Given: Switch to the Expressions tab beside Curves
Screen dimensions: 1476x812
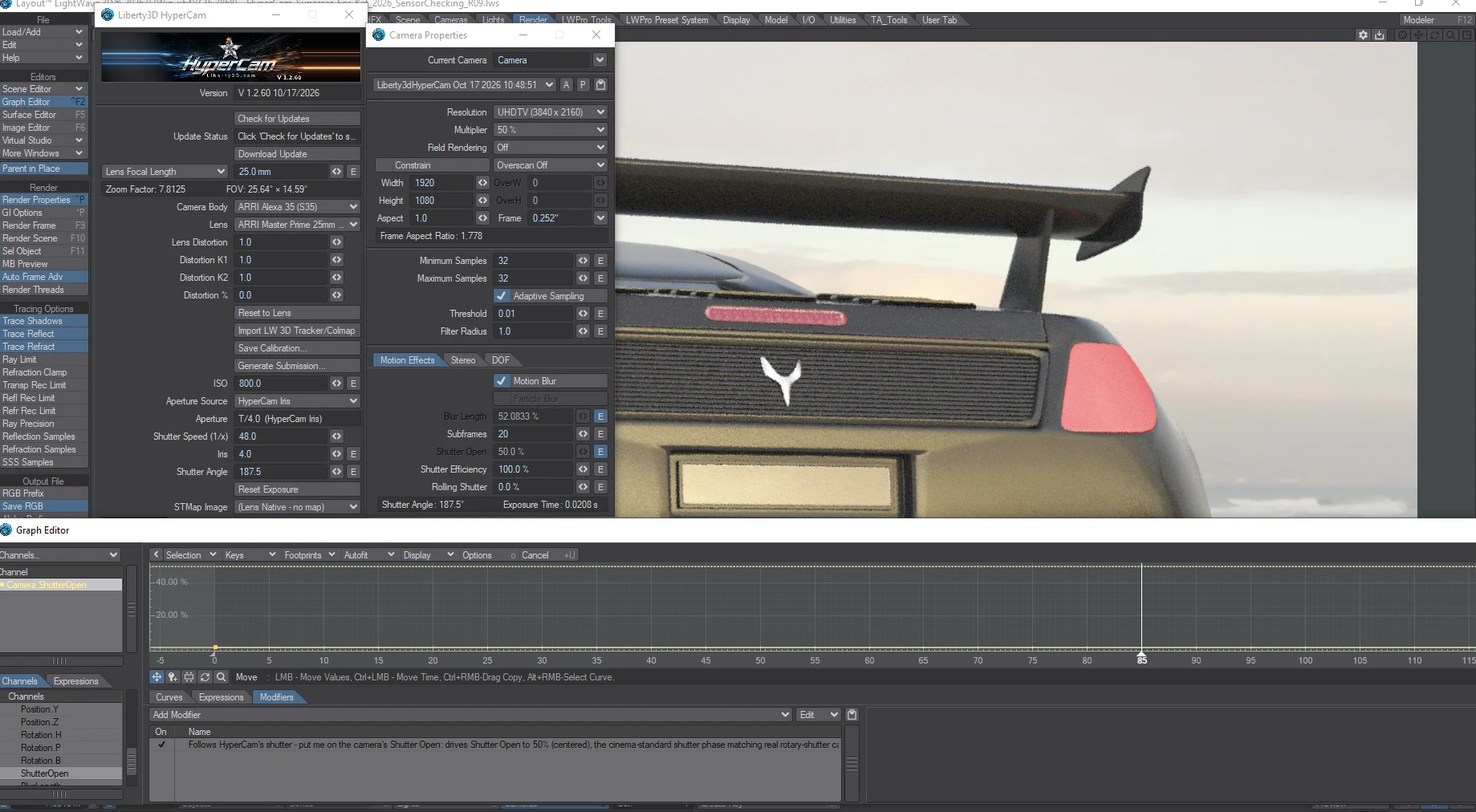Looking at the screenshot, I should 221,697.
